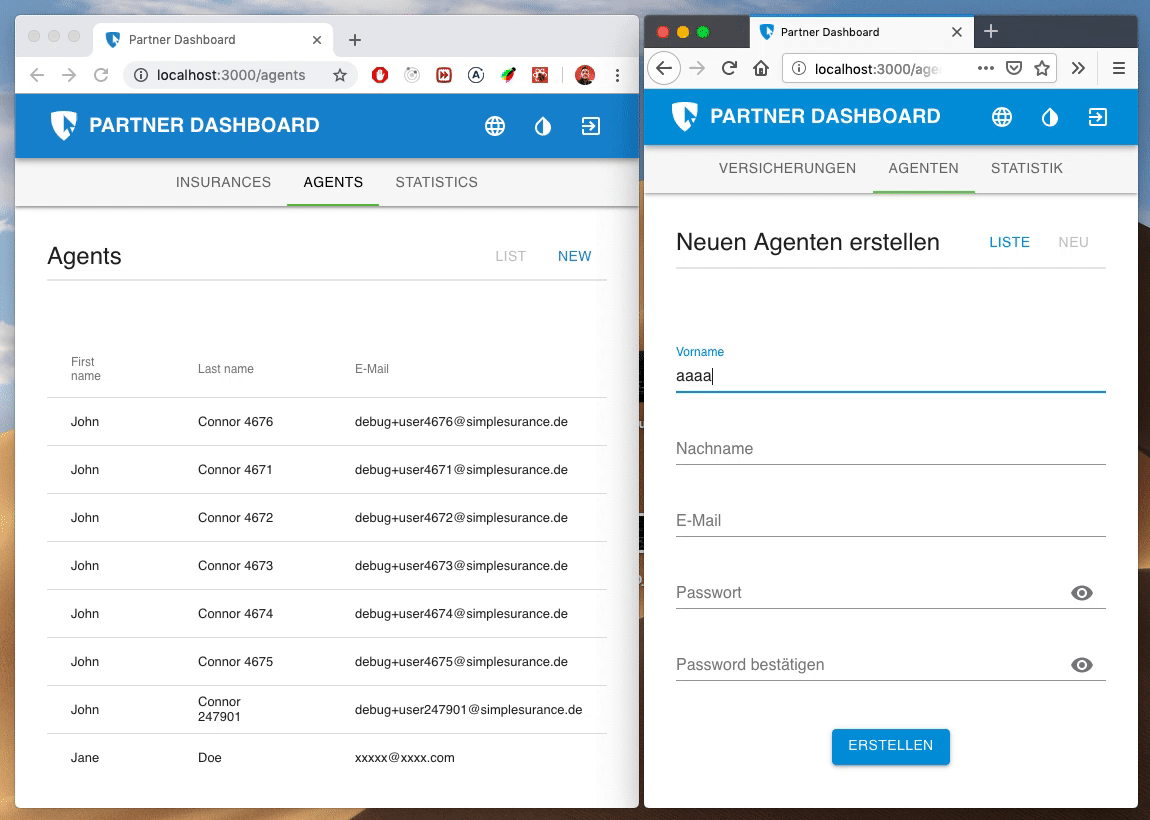Switch to the STATISTIK tab
The image size is (1150, 820).
pos(1027,168)
